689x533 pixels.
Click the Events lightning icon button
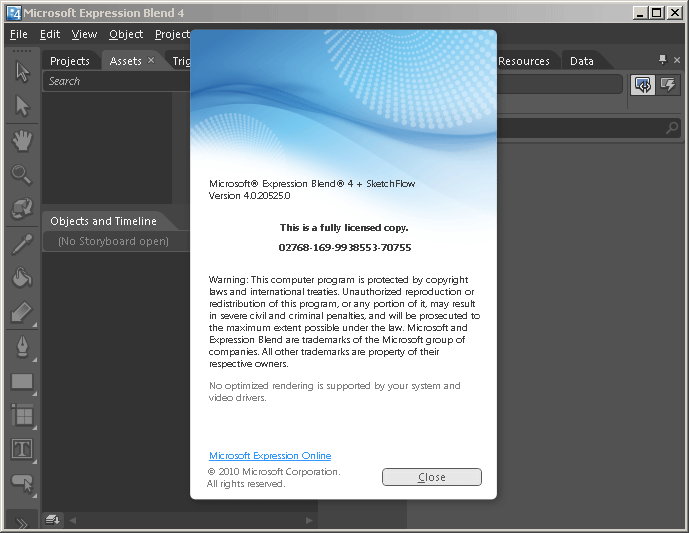coord(668,85)
